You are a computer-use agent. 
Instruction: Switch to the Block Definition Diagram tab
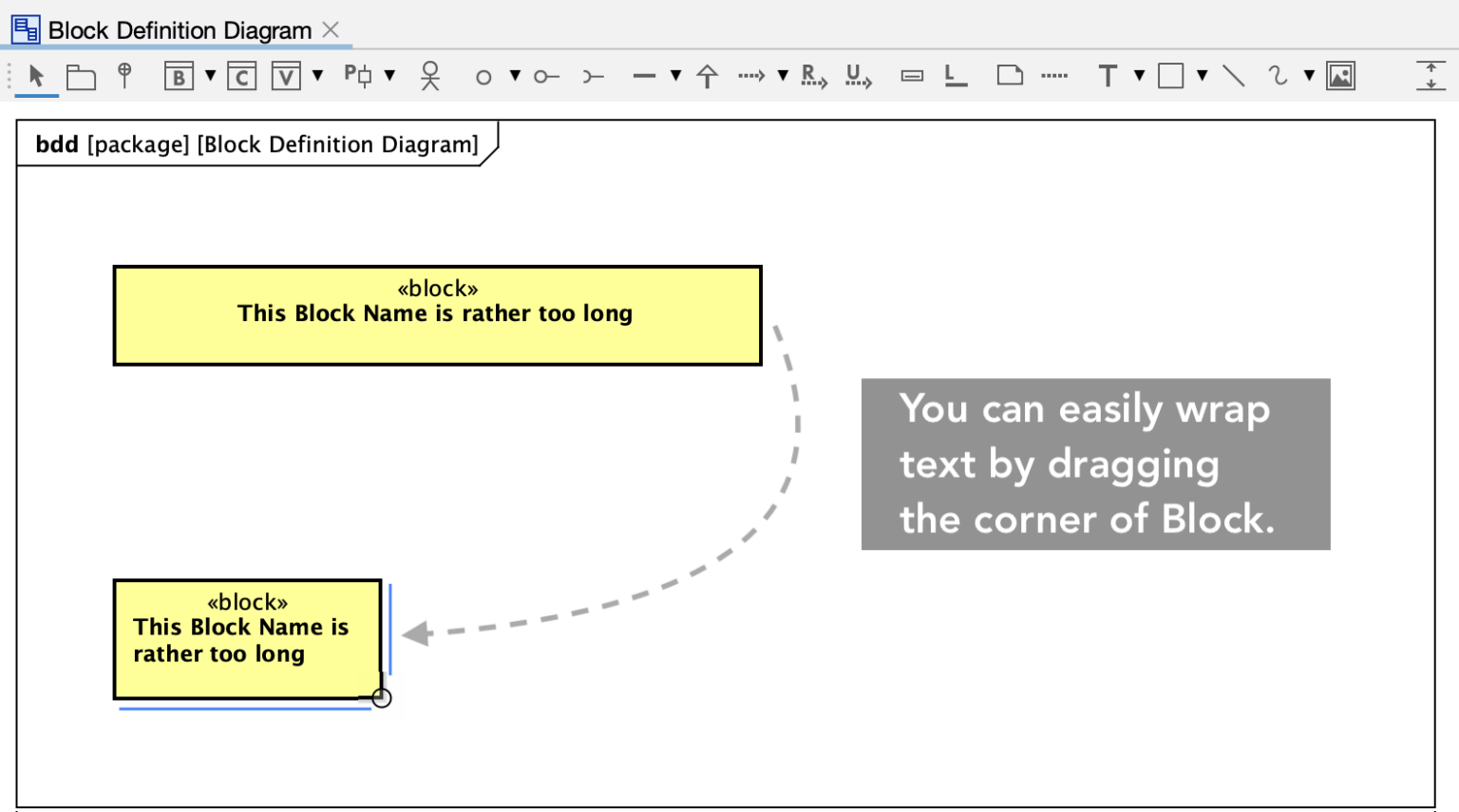pos(171,28)
